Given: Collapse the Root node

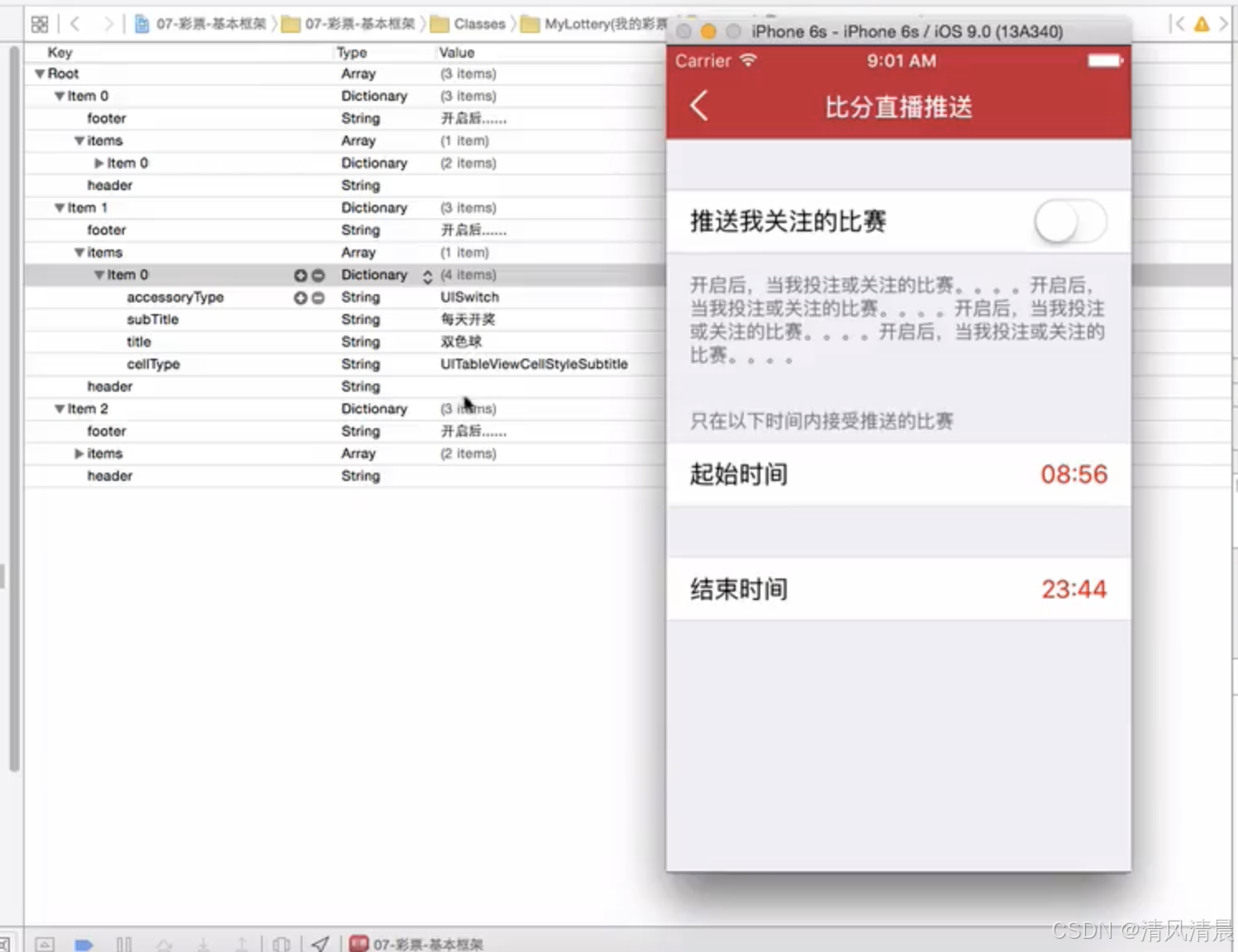Looking at the screenshot, I should (39, 74).
